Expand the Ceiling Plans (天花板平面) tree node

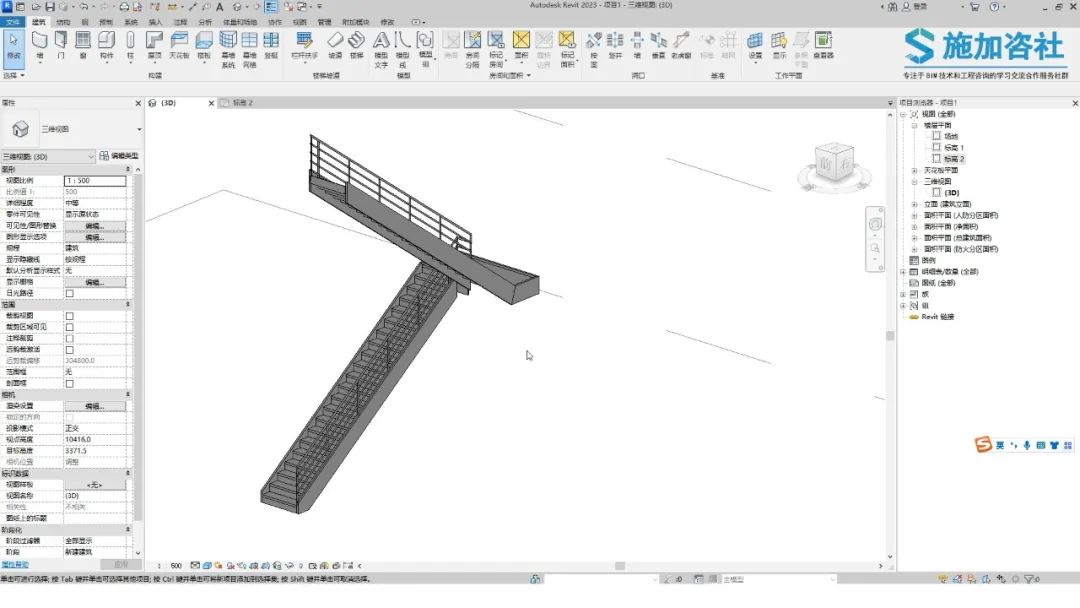pos(915,170)
